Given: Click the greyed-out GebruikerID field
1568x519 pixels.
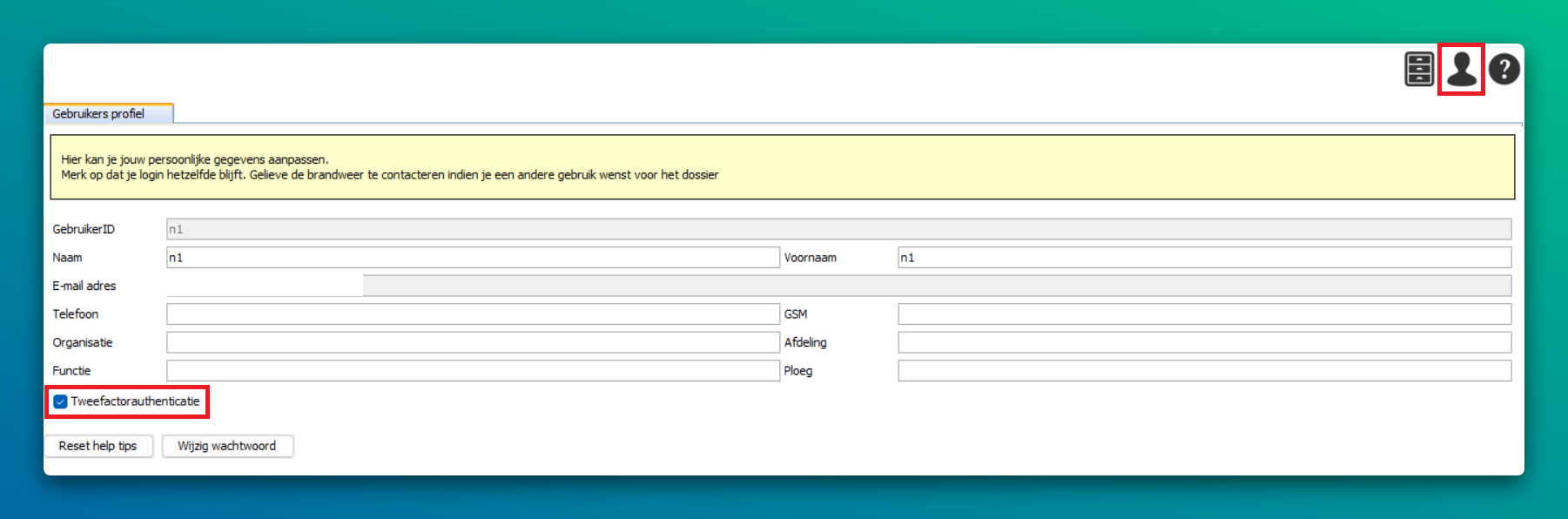Looking at the screenshot, I should (838, 229).
